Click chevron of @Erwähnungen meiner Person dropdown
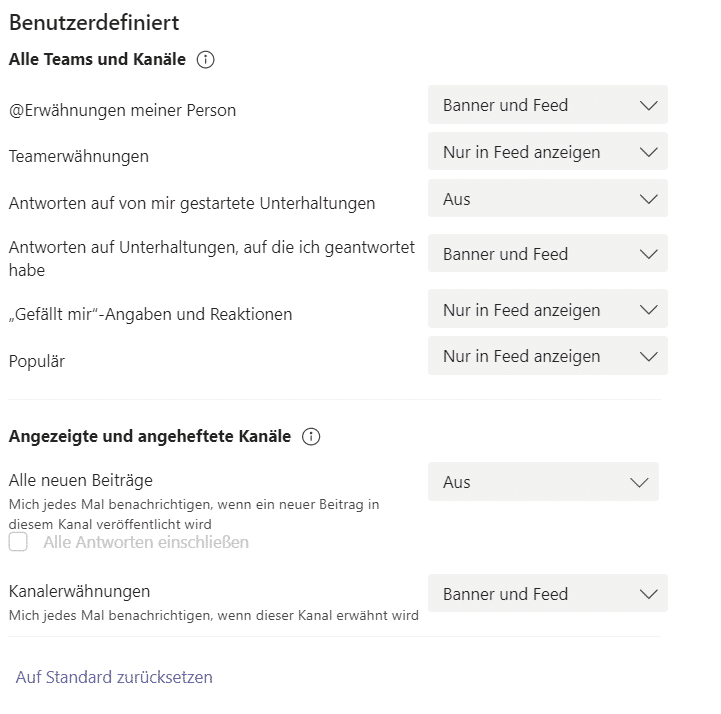721x714 pixels. 648,105
